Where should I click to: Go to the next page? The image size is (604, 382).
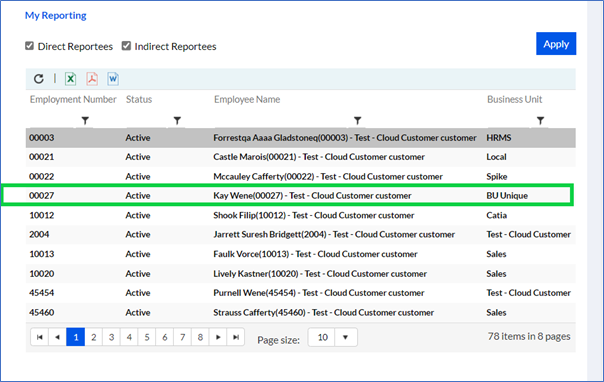(x=218, y=337)
